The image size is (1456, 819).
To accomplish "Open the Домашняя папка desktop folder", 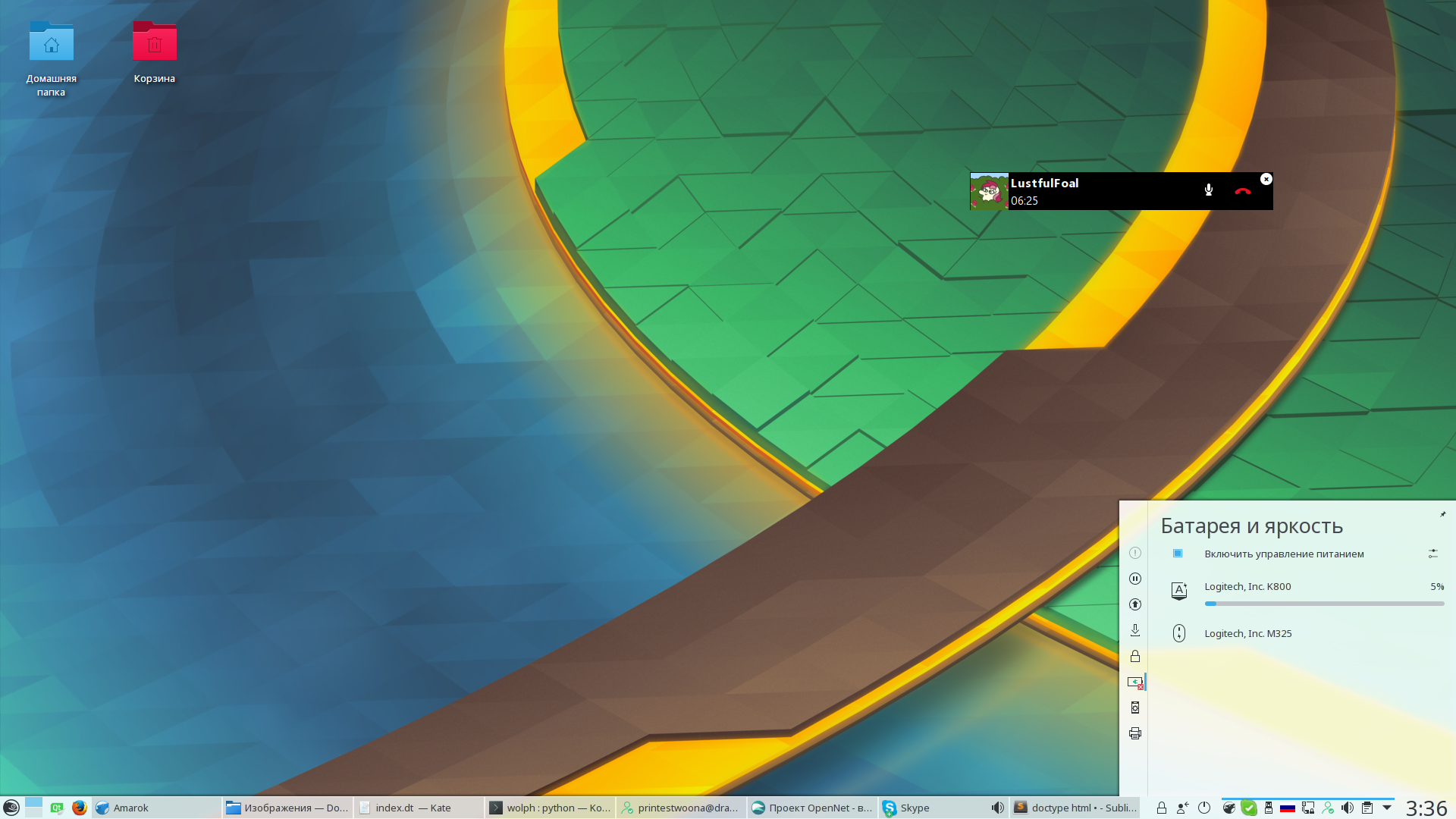I will [x=51, y=58].
